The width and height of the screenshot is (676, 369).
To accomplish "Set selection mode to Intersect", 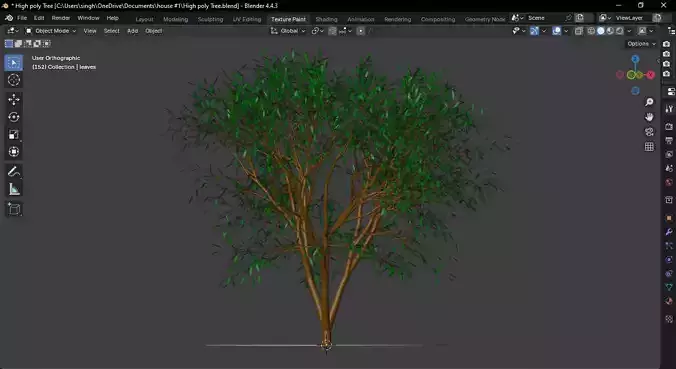I will 47,44.
